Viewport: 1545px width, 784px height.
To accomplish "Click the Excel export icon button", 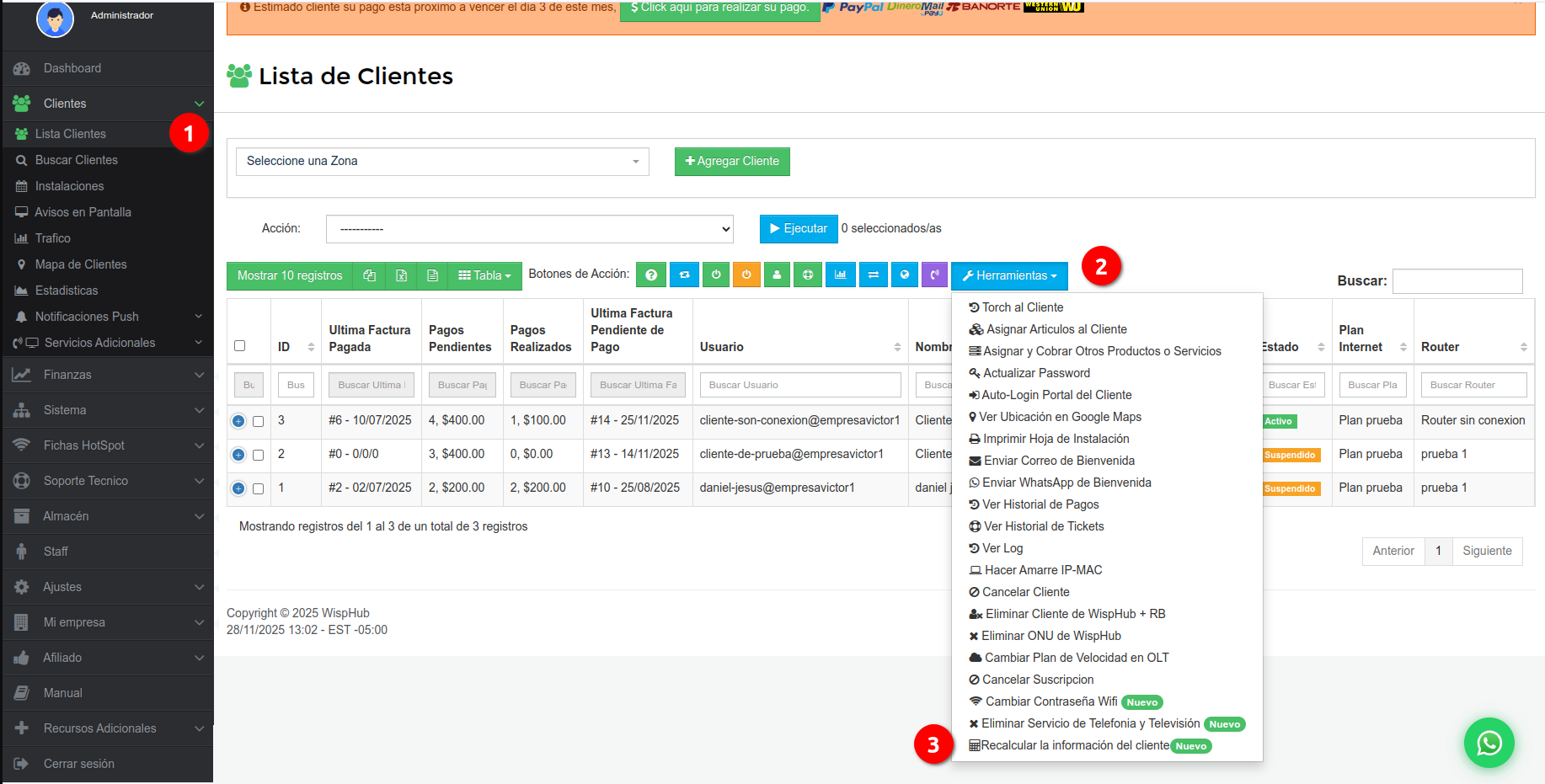I will pyautogui.click(x=401, y=275).
